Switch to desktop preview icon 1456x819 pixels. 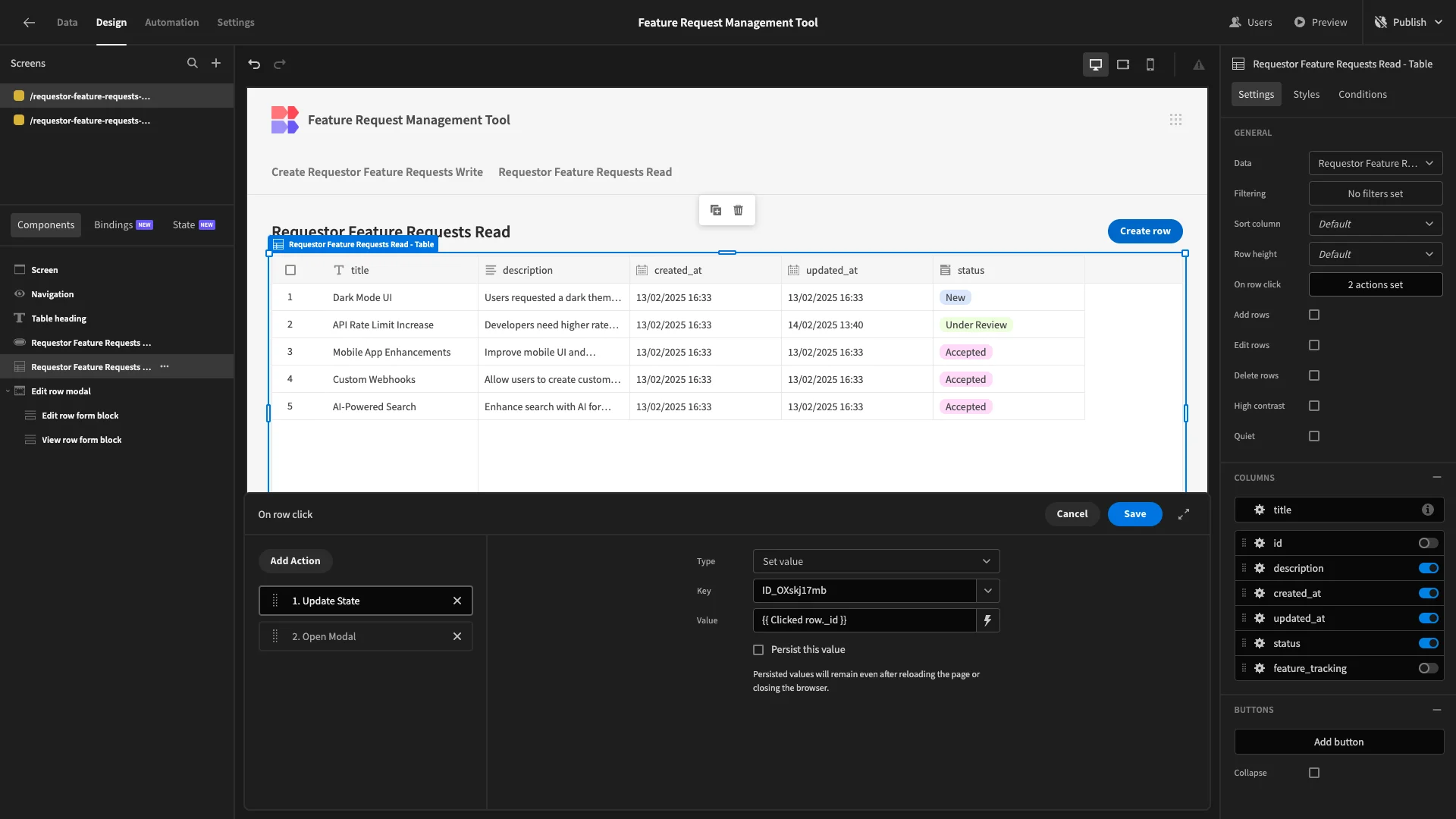(1096, 64)
